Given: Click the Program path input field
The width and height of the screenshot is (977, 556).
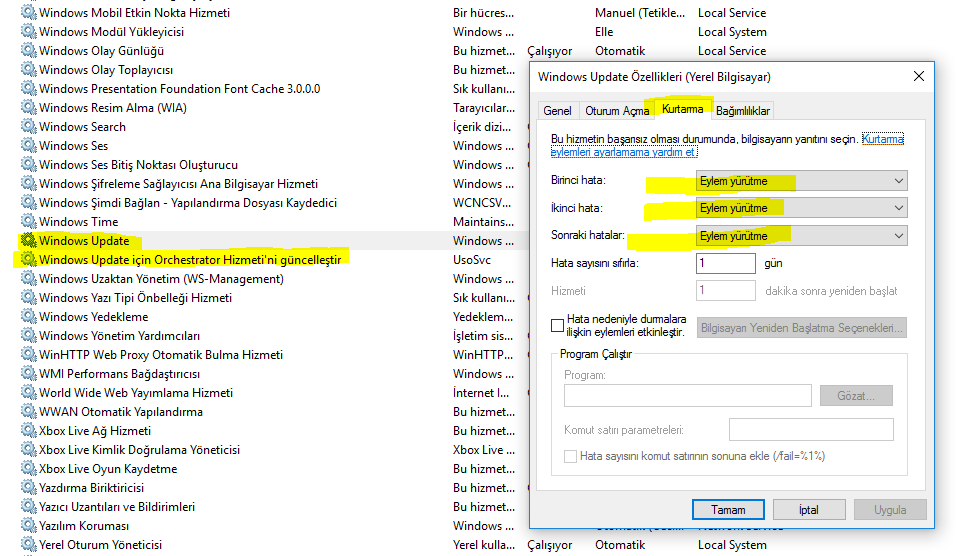Looking at the screenshot, I should click(687, 395).
